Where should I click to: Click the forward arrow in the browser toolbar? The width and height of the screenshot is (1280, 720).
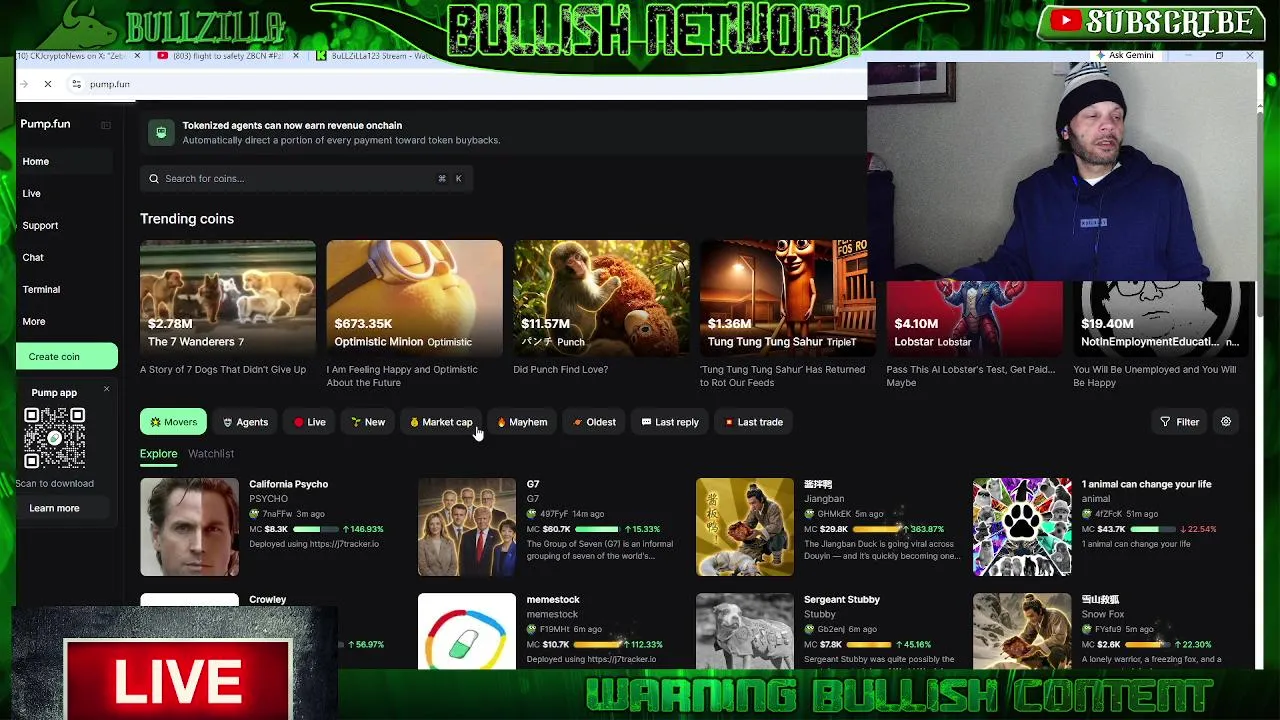23,84
